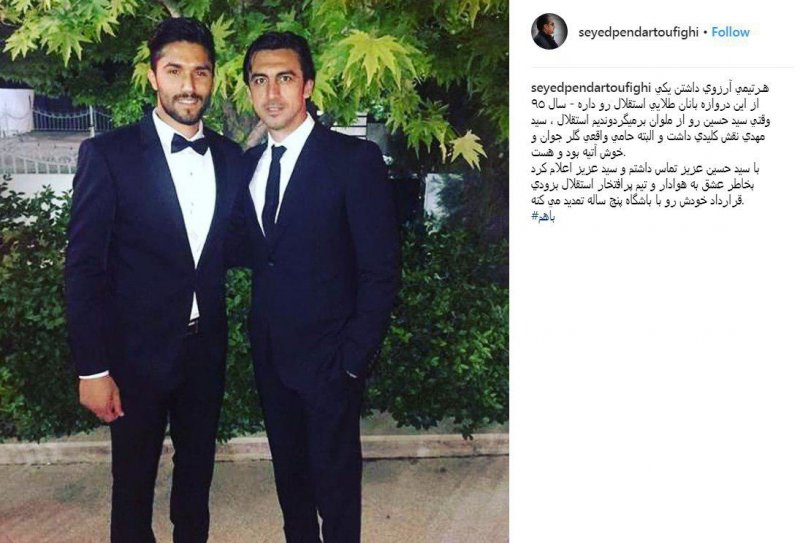Click the caption paragraph starting with با سید حسین
Viewport: 800px width, 543px height.
[642, 185]
